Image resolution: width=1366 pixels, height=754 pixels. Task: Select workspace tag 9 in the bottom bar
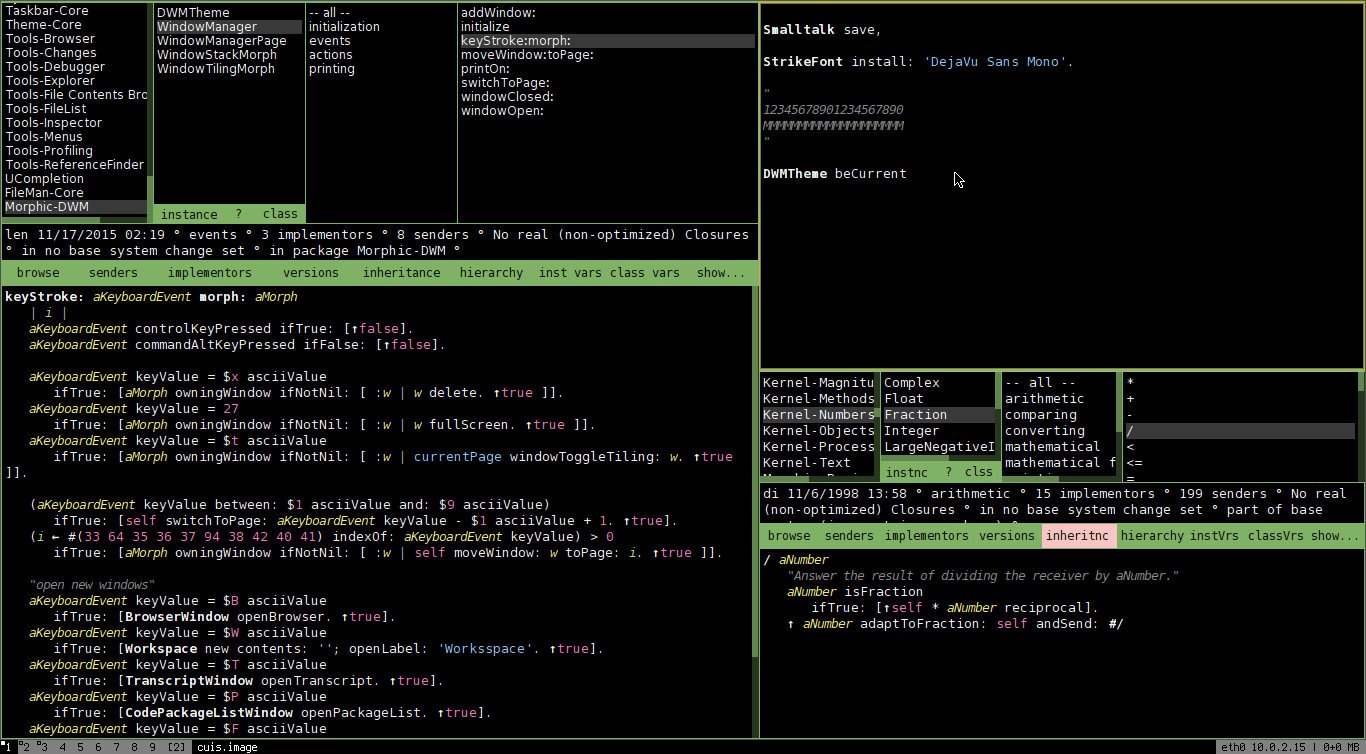(152, 747)
